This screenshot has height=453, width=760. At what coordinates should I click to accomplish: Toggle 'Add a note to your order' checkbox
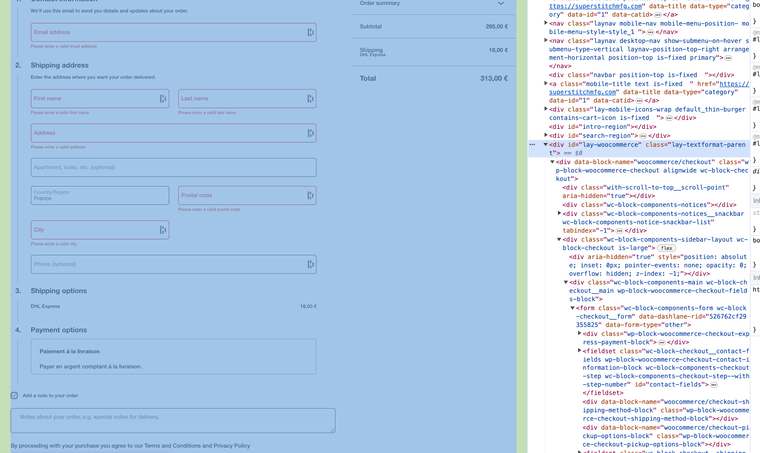[14, 395]
